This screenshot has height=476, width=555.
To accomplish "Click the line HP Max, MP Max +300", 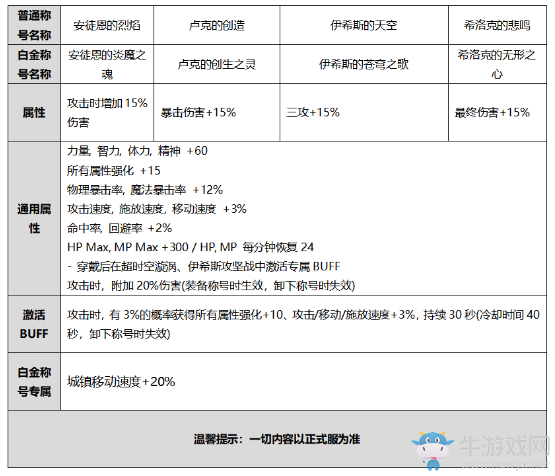I will point(190,247).
